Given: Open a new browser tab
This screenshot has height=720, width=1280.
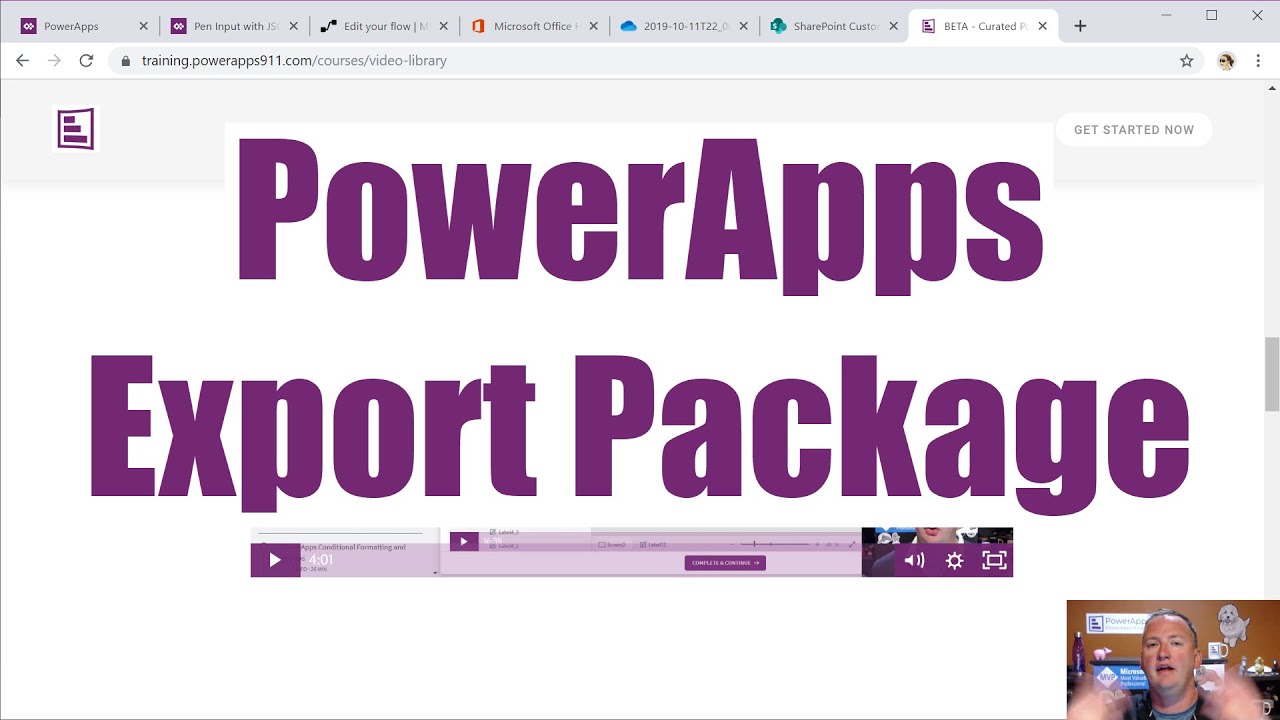Looking at the screenshot, I should [1080, 26].
